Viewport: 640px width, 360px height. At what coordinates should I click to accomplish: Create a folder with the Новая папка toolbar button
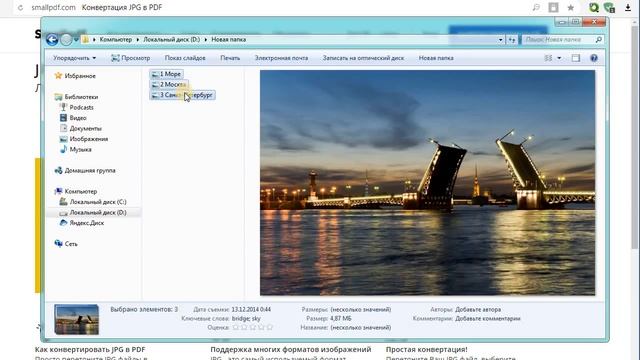[436, 58]
